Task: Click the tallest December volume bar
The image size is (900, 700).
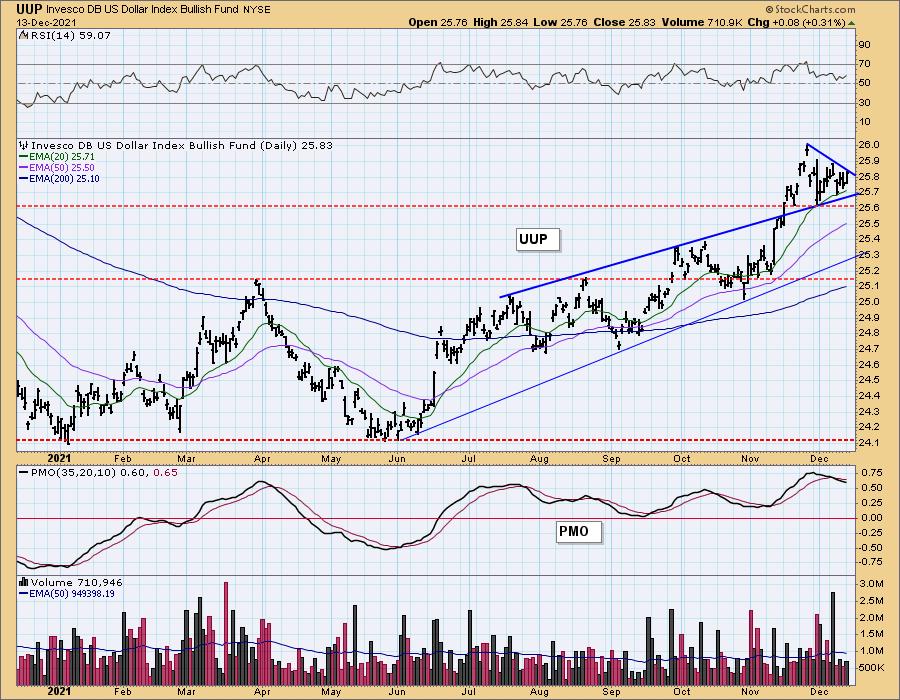Action: [833, 639]
